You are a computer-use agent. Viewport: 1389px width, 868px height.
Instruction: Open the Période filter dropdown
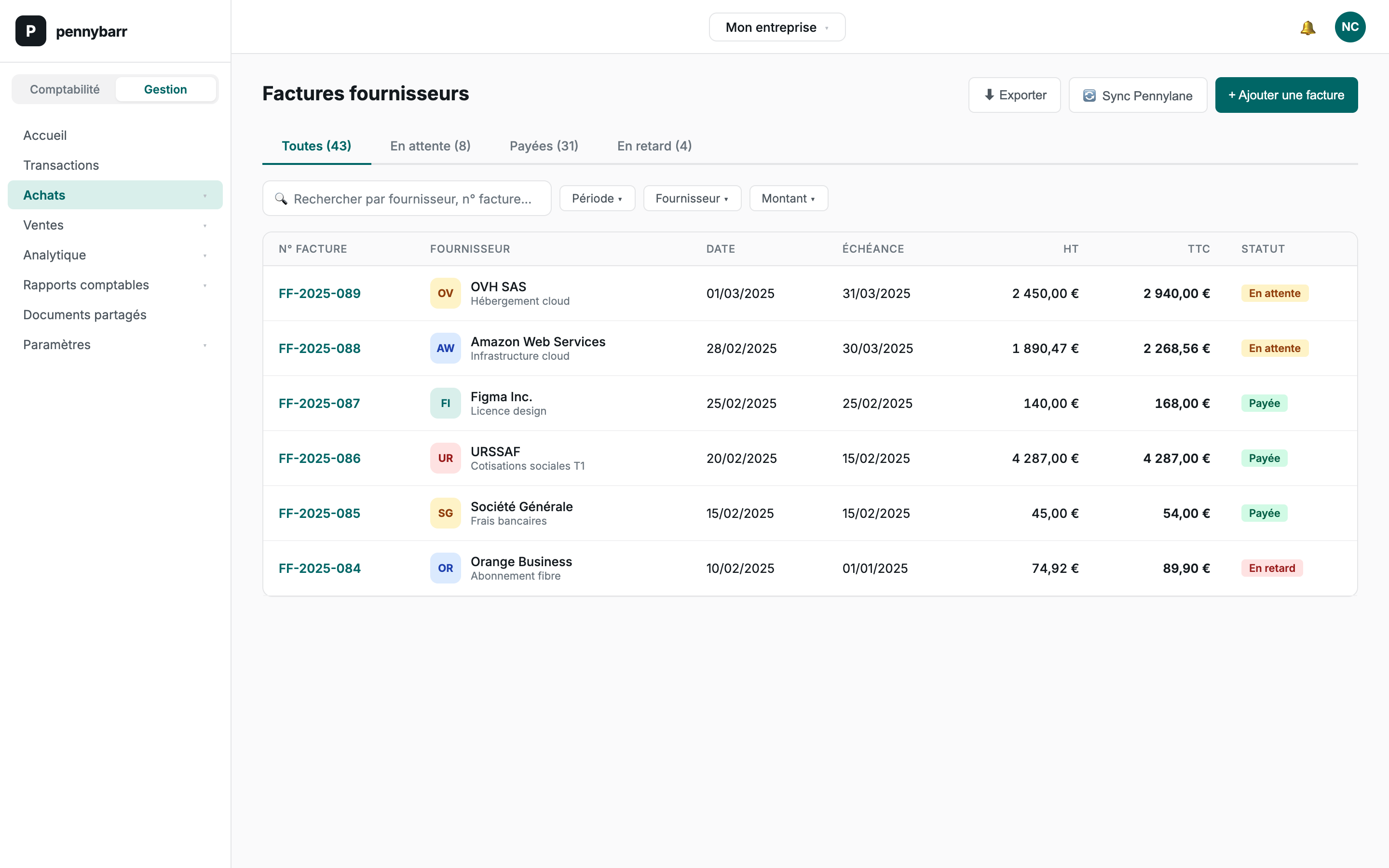(x=597, y=199)
